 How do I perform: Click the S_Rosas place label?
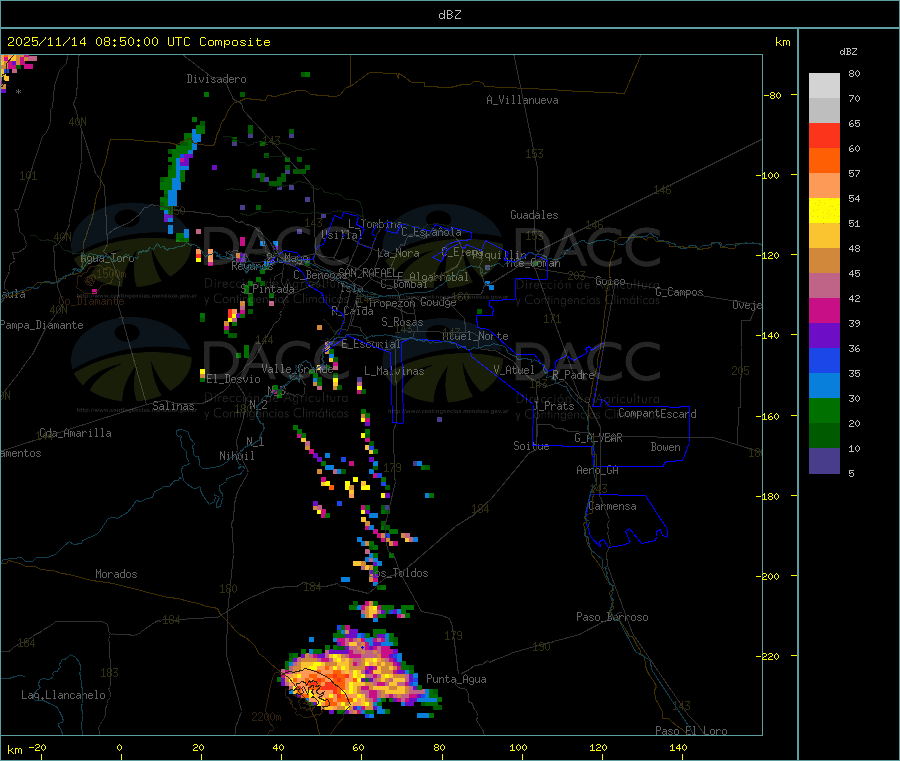tap(402, 322)
